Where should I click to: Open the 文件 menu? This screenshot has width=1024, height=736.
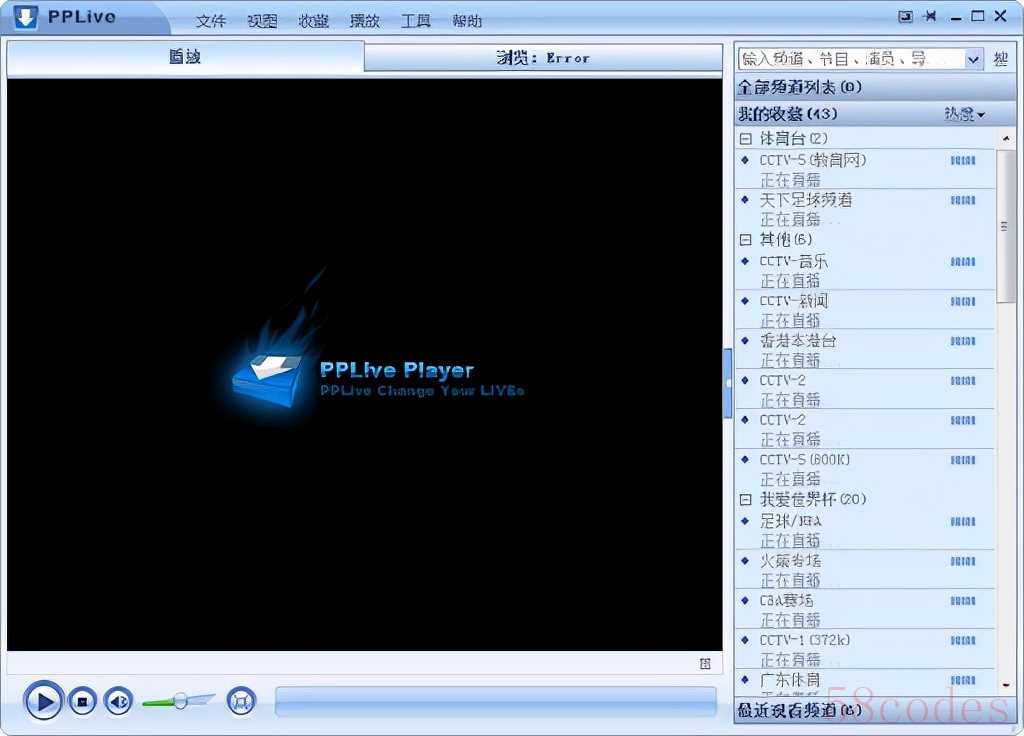(x=210, y=21)
